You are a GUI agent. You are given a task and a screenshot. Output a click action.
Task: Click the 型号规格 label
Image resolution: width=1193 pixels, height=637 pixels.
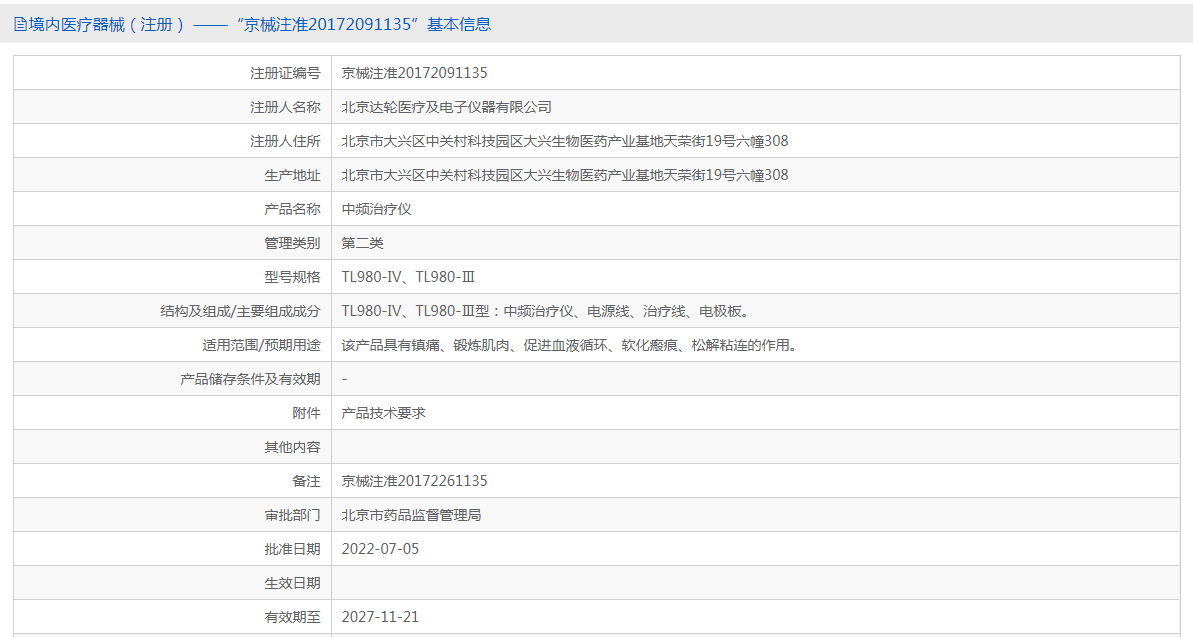pyautogui.click(x=292, y=277)
